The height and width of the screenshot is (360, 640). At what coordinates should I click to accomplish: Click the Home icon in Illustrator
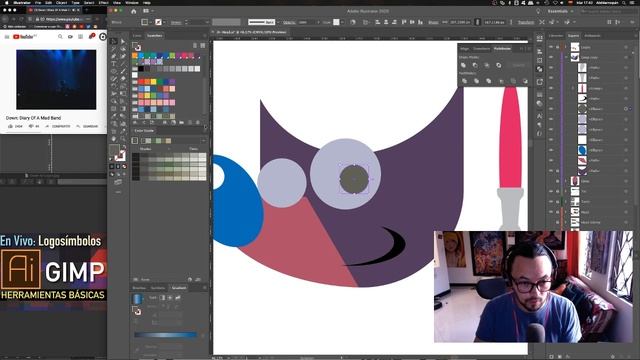(x=133, y=11)
